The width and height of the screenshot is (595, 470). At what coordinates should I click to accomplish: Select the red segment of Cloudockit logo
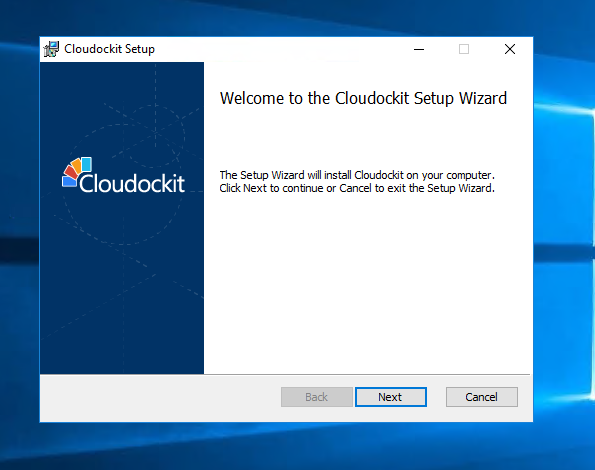pyautogui.click(x=70, y=172)
